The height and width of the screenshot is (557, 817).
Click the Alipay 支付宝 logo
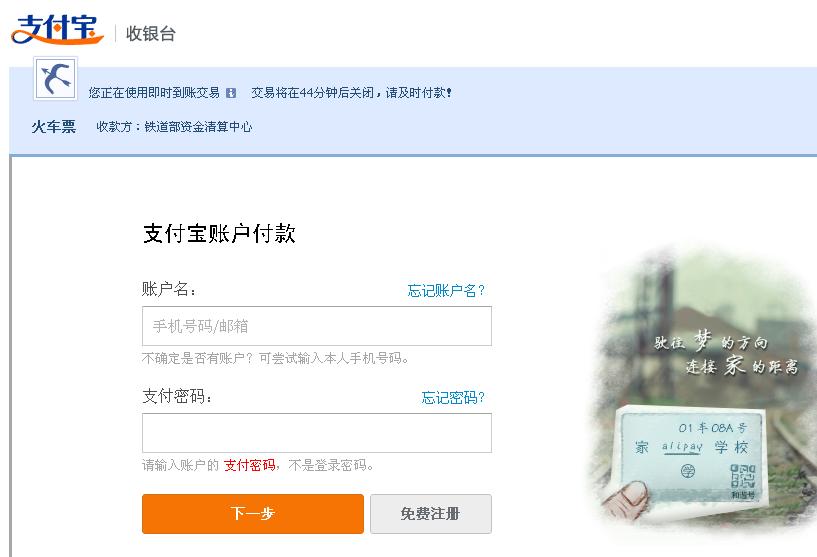[57, 30]
